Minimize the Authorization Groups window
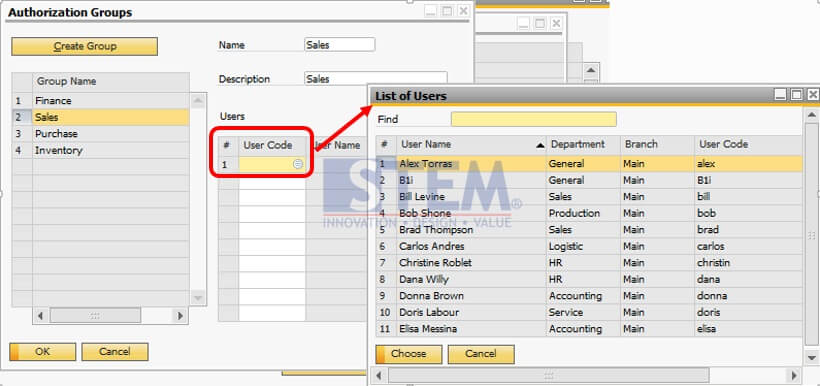The image size is (820, 386). click(430, 11)
